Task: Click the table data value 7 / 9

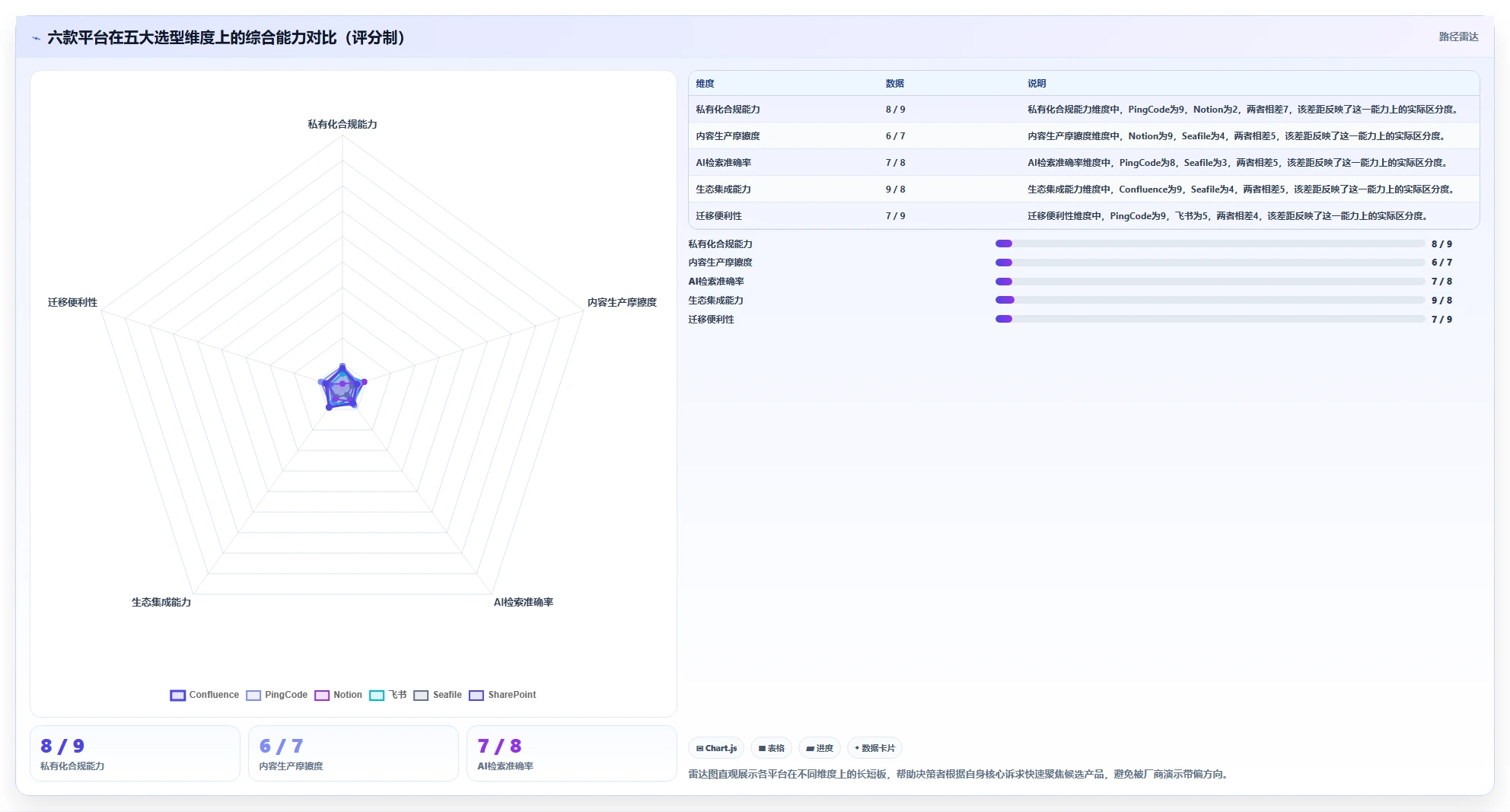Action: pos(895,216)
